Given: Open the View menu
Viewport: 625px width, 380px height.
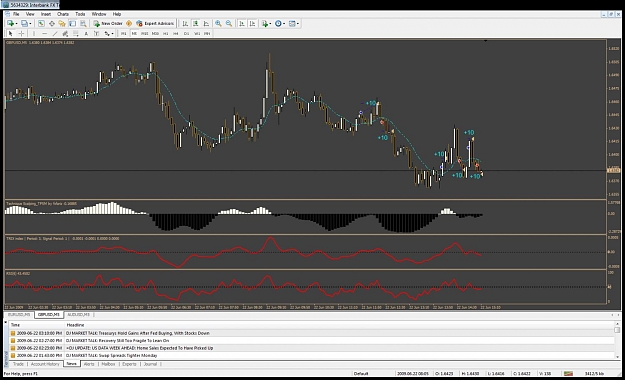Looking at the screenshot, I should (x=30, y=14).
